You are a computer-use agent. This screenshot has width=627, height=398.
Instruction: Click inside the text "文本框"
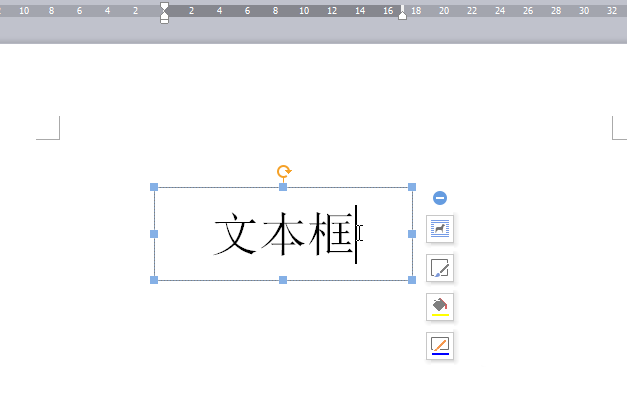coord(284,234)
